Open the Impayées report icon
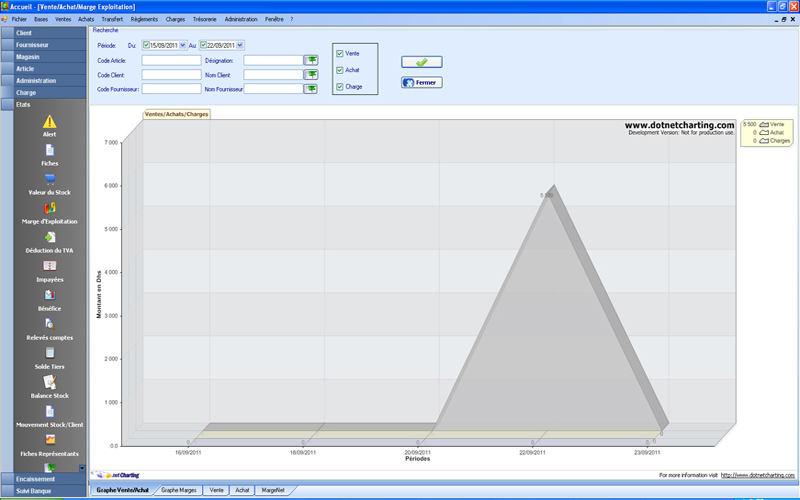The width and height of the screenshot is (800, 500). 49,266
